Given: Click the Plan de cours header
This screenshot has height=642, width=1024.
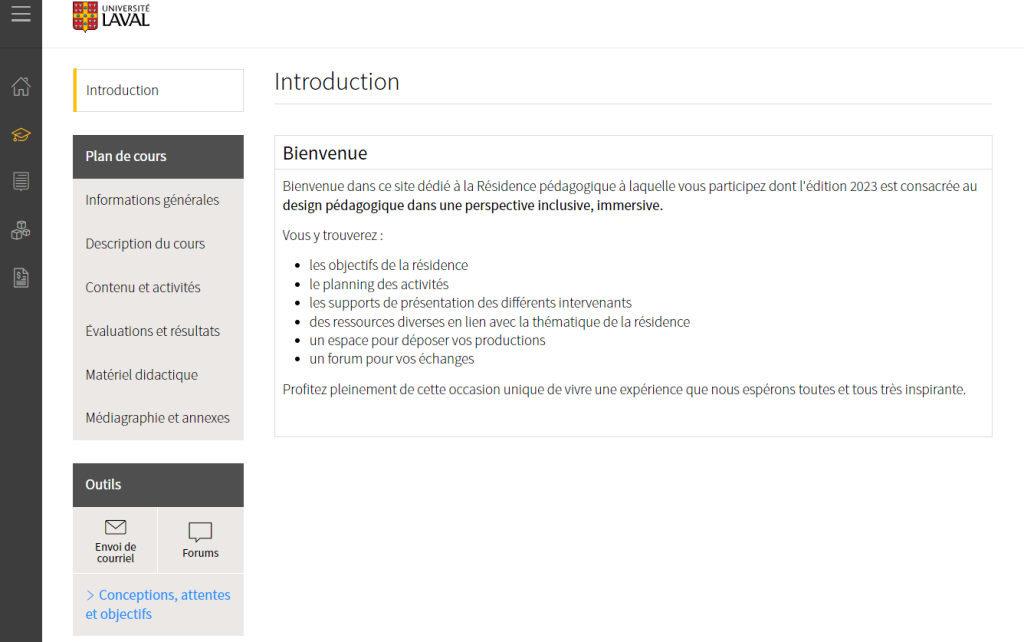Looking at the screenshot, I should coord(126,156).
